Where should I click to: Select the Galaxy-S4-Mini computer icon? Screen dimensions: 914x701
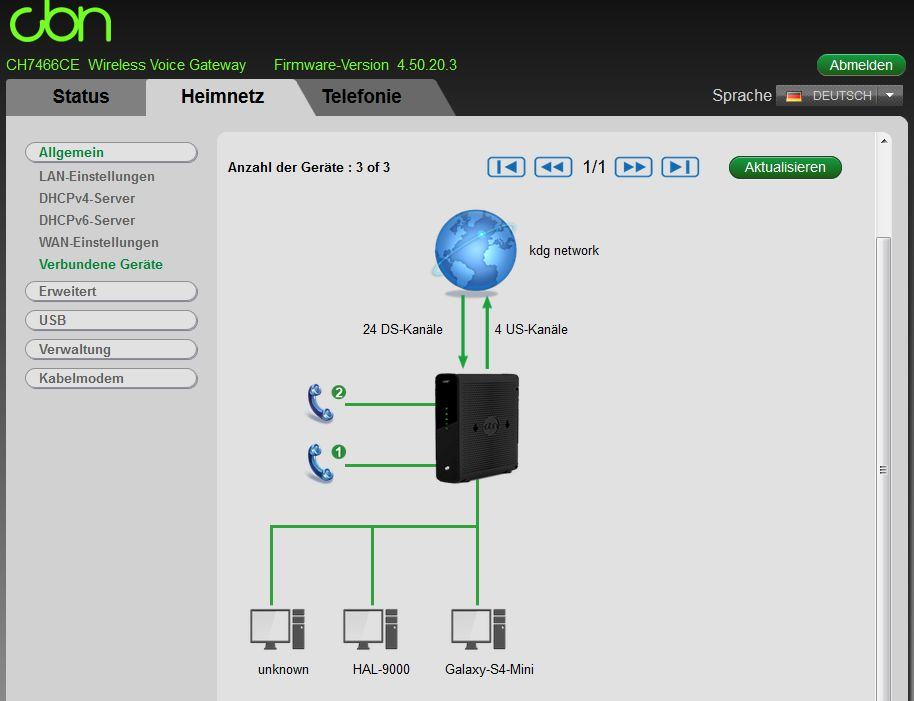[479, 629]
